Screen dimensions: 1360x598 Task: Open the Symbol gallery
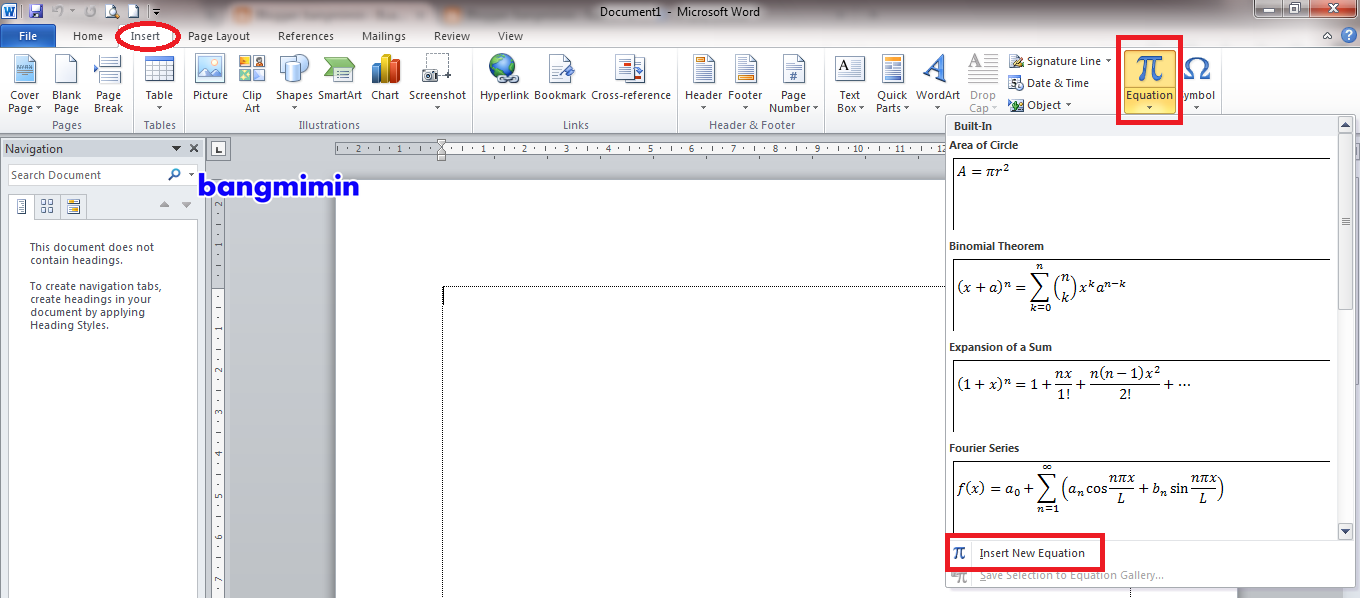(x=1197, y=82)
